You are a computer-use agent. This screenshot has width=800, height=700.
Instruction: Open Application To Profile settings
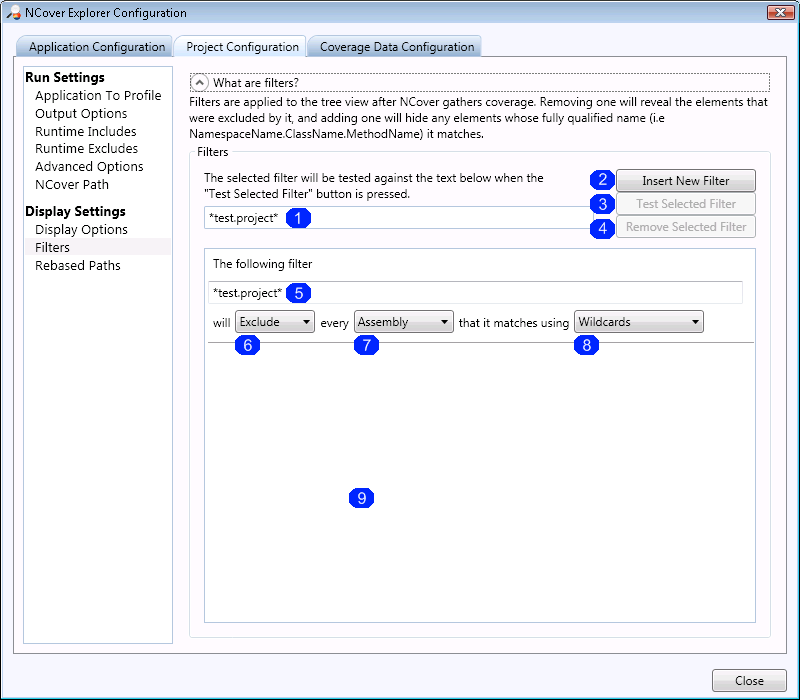click(98, 95)
